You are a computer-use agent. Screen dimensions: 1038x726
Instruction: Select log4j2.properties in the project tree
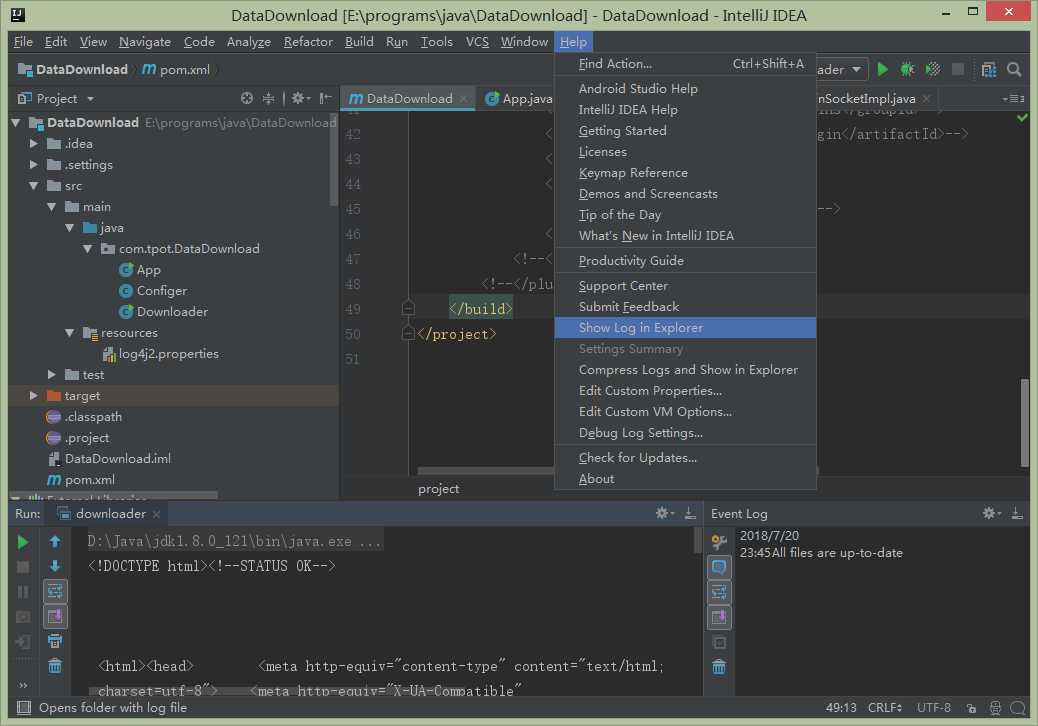(160, 354)
